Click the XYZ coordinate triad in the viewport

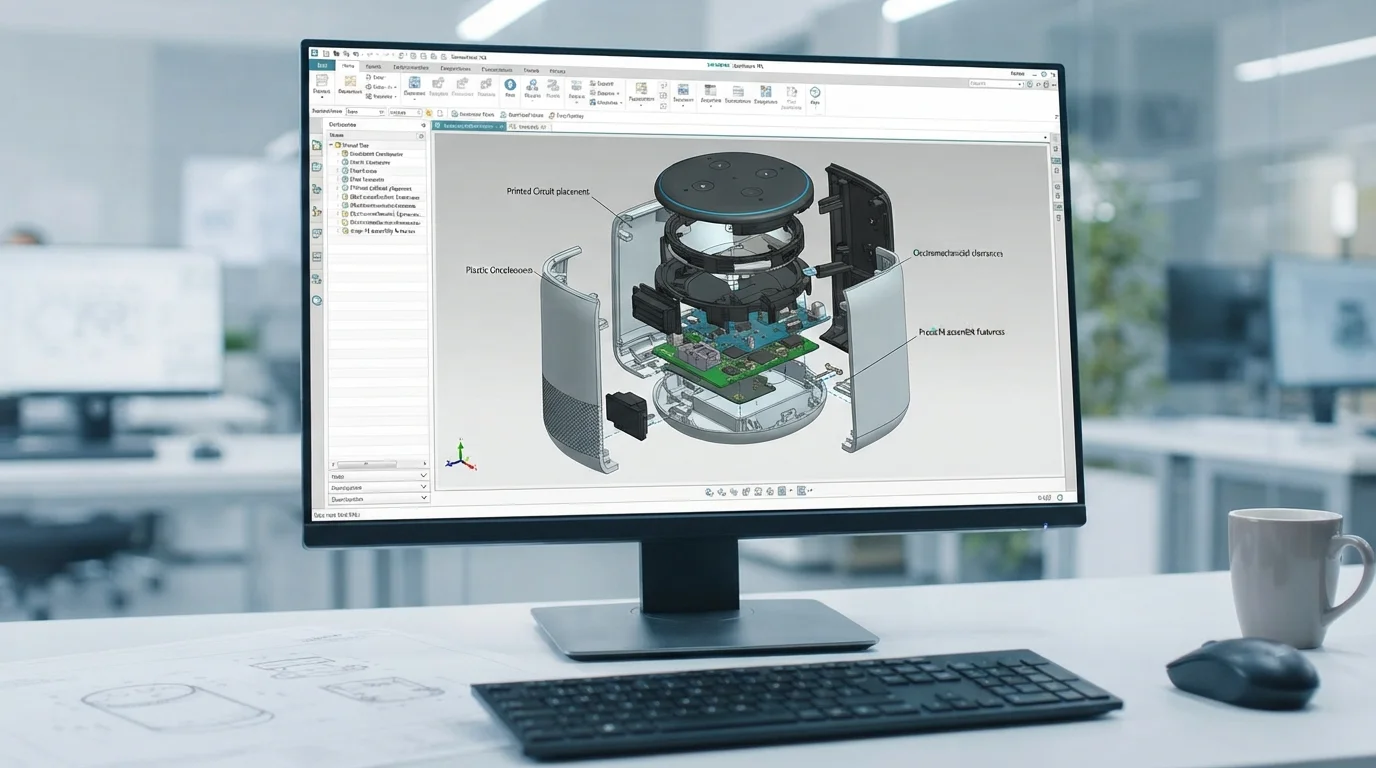pos(460,455)
